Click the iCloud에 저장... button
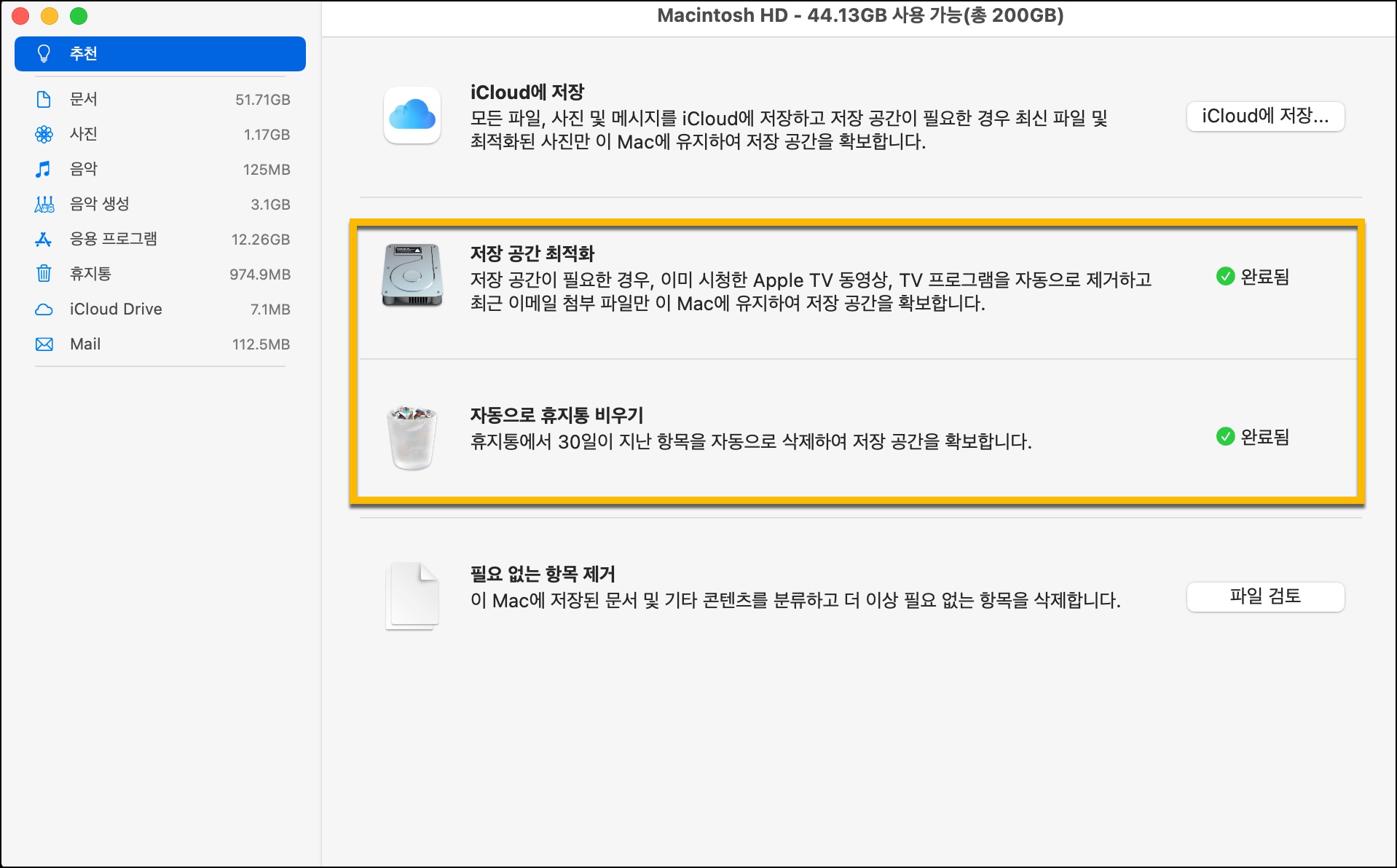 [x=1265, y=117]
